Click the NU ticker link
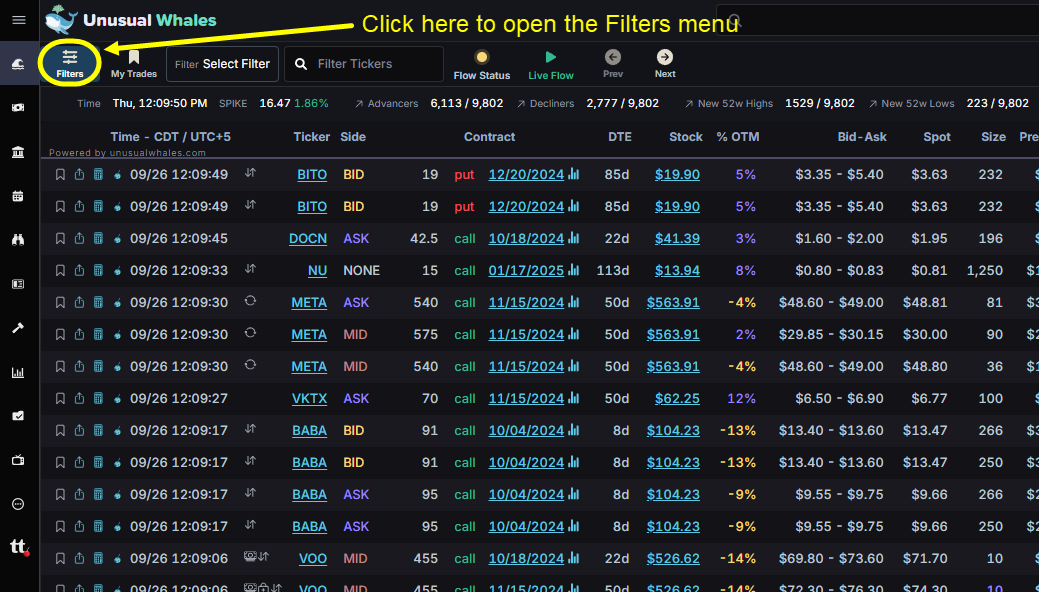This screenshot has height=592, width=1039. (x=317, y=270)
